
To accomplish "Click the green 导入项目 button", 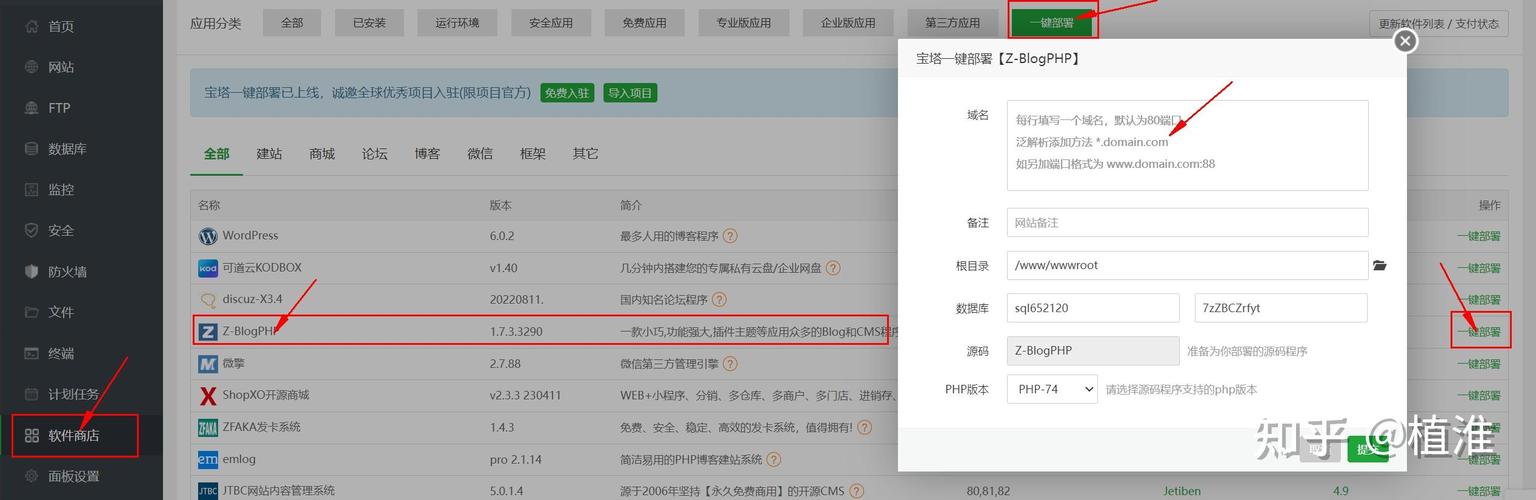I will point(630,93).
